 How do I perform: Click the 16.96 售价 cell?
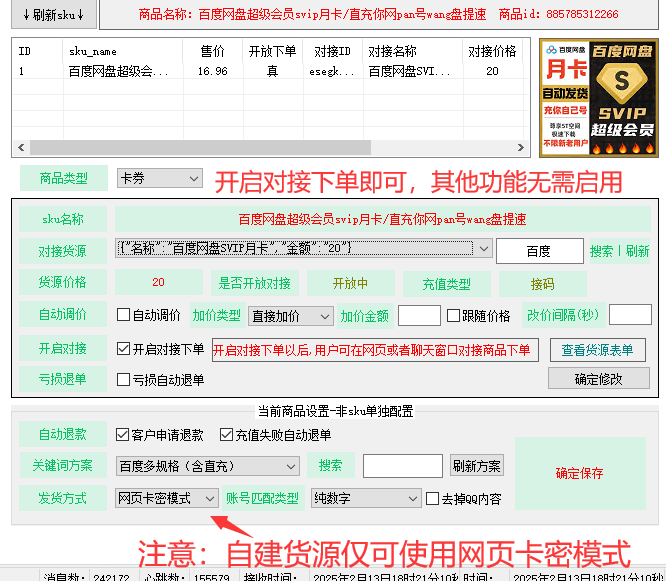point(213,71)
